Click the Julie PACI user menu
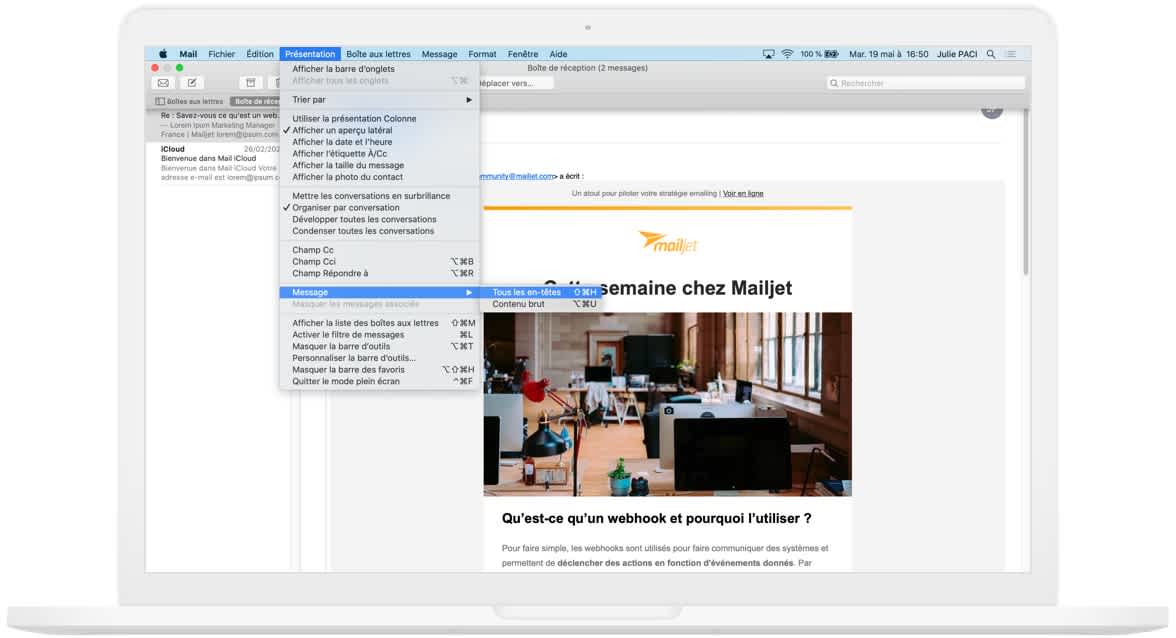 [957, 54]
